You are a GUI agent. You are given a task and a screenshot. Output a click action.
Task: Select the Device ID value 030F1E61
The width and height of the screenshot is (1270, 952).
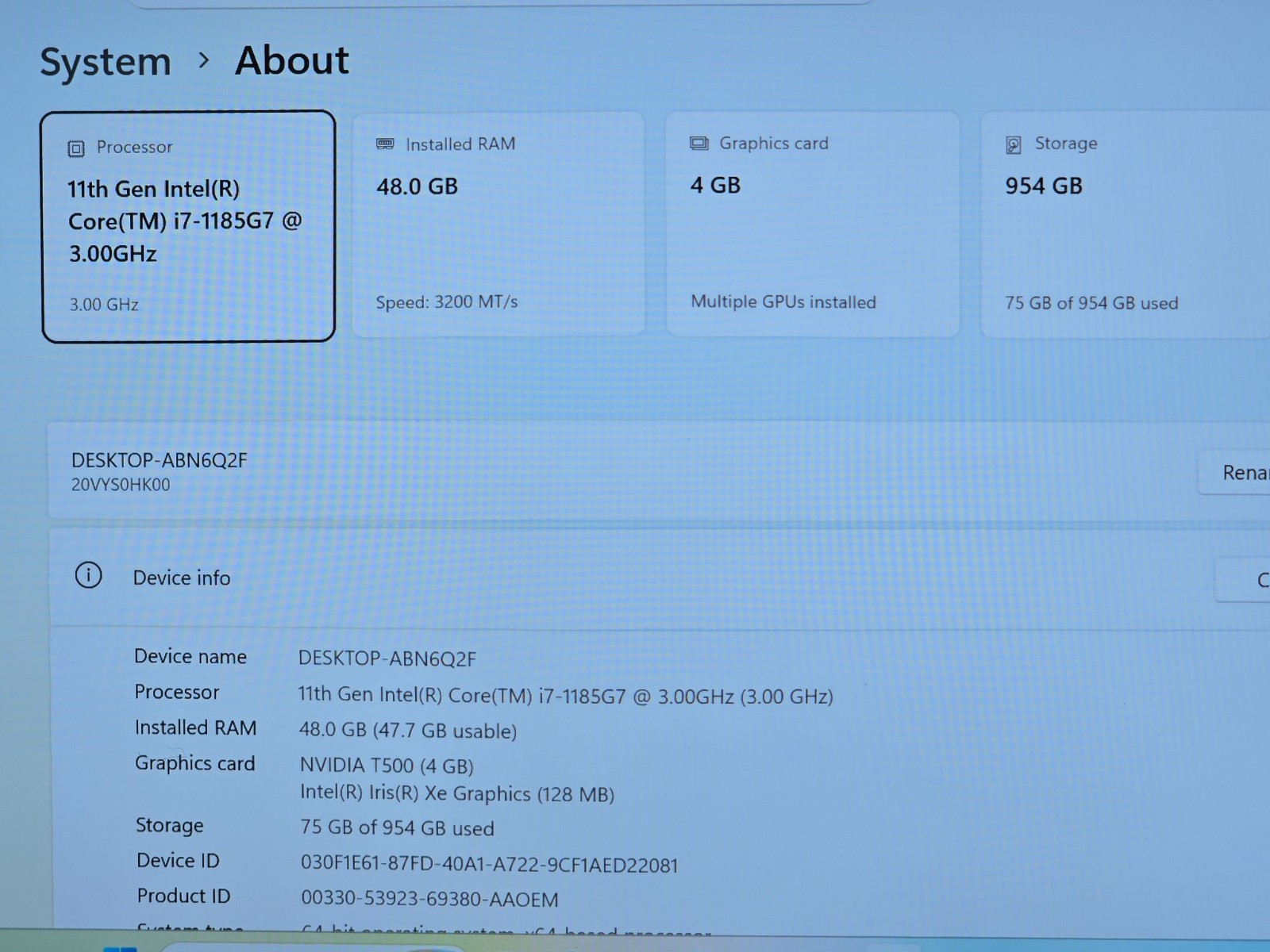490,865
